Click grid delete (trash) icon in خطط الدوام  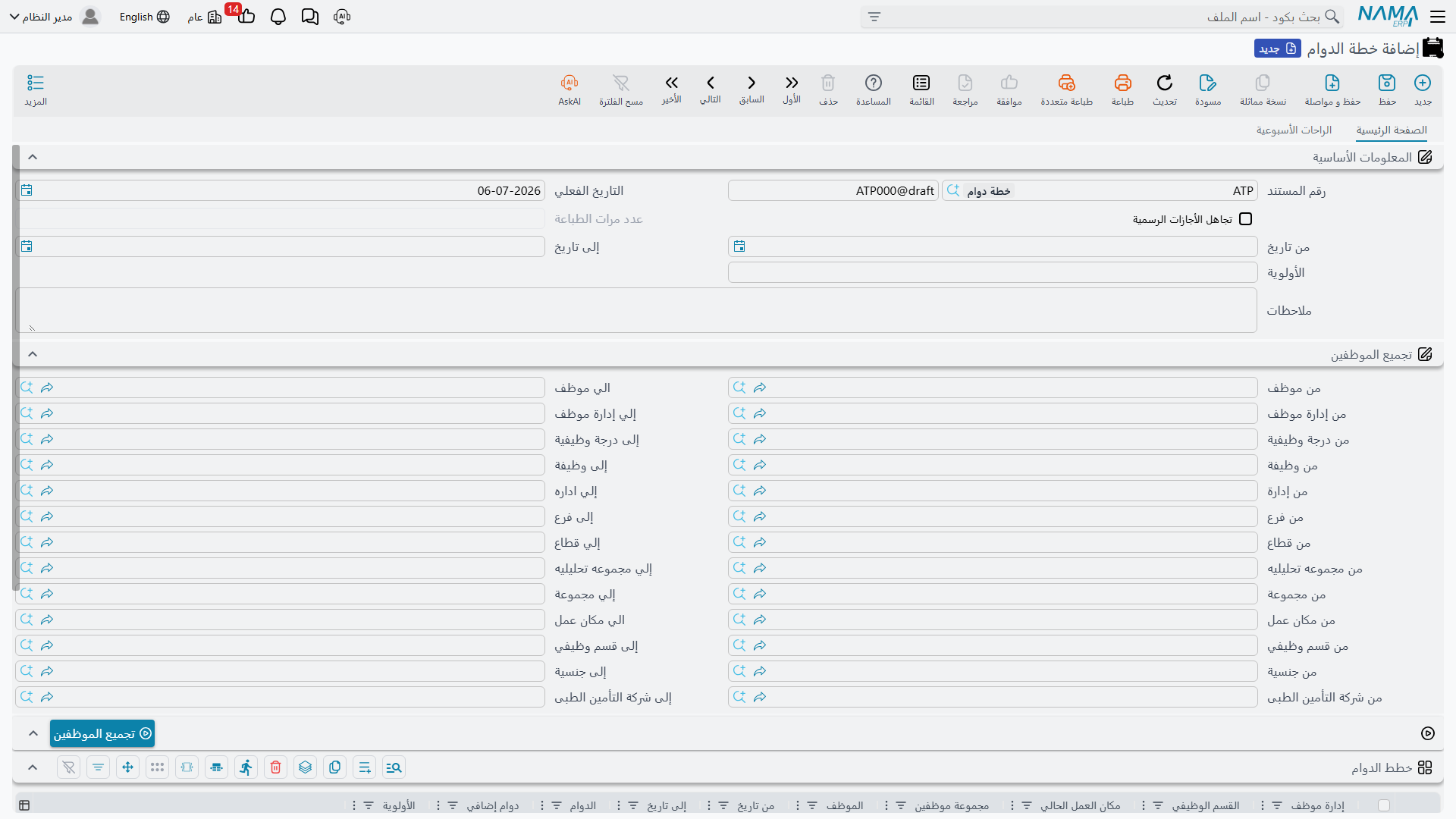click(x=276, y=767)
